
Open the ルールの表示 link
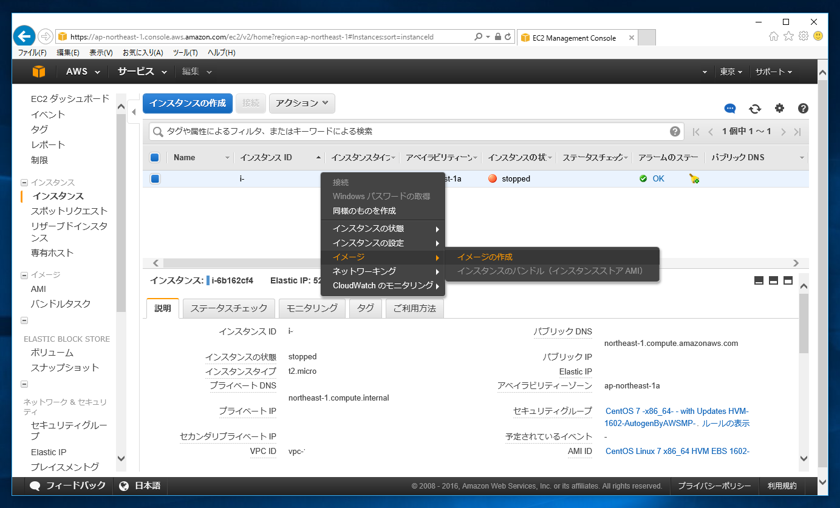coord(726,423)
